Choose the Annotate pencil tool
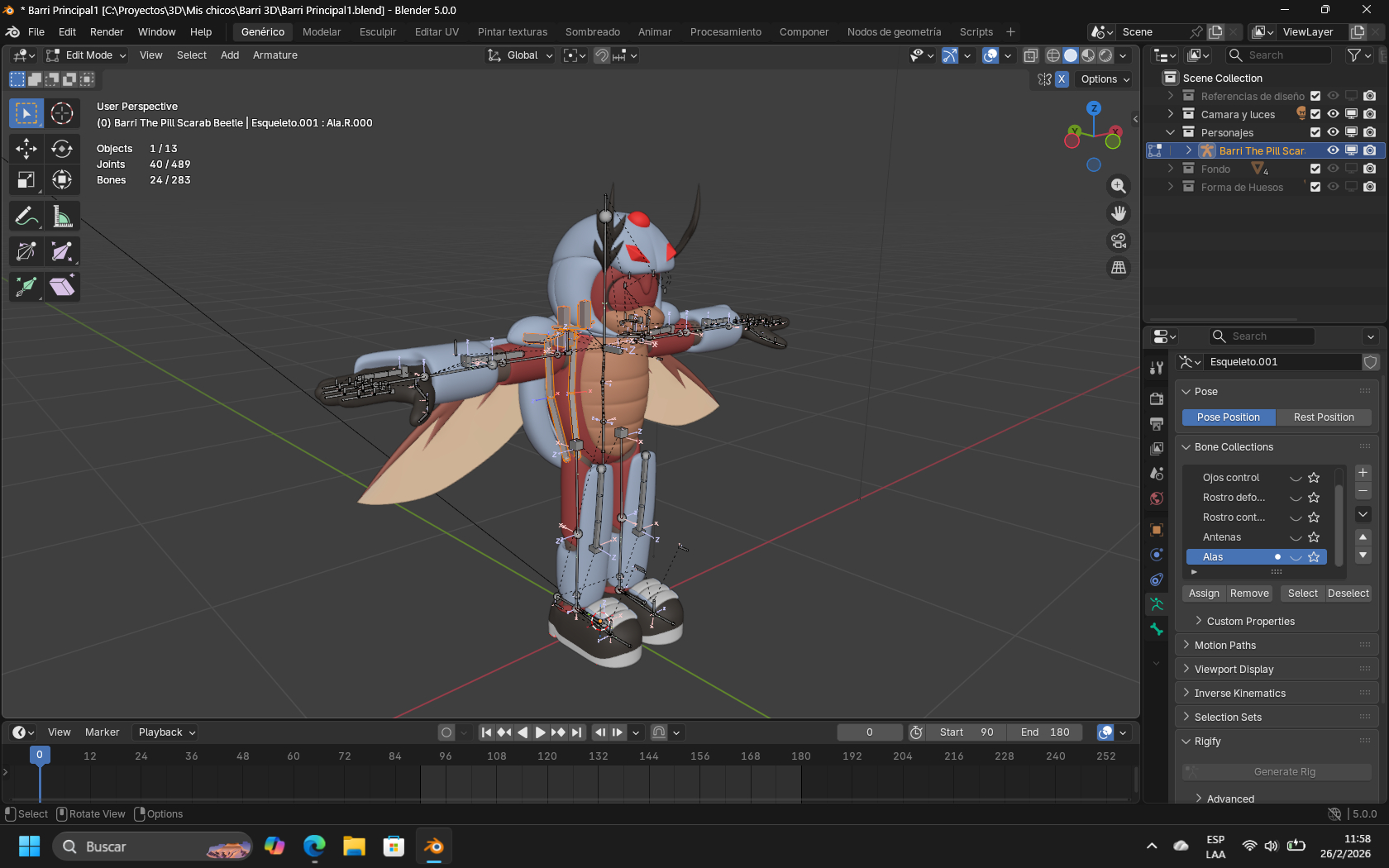Viewport: 1389px width, 868px height. tap(26, 217)
